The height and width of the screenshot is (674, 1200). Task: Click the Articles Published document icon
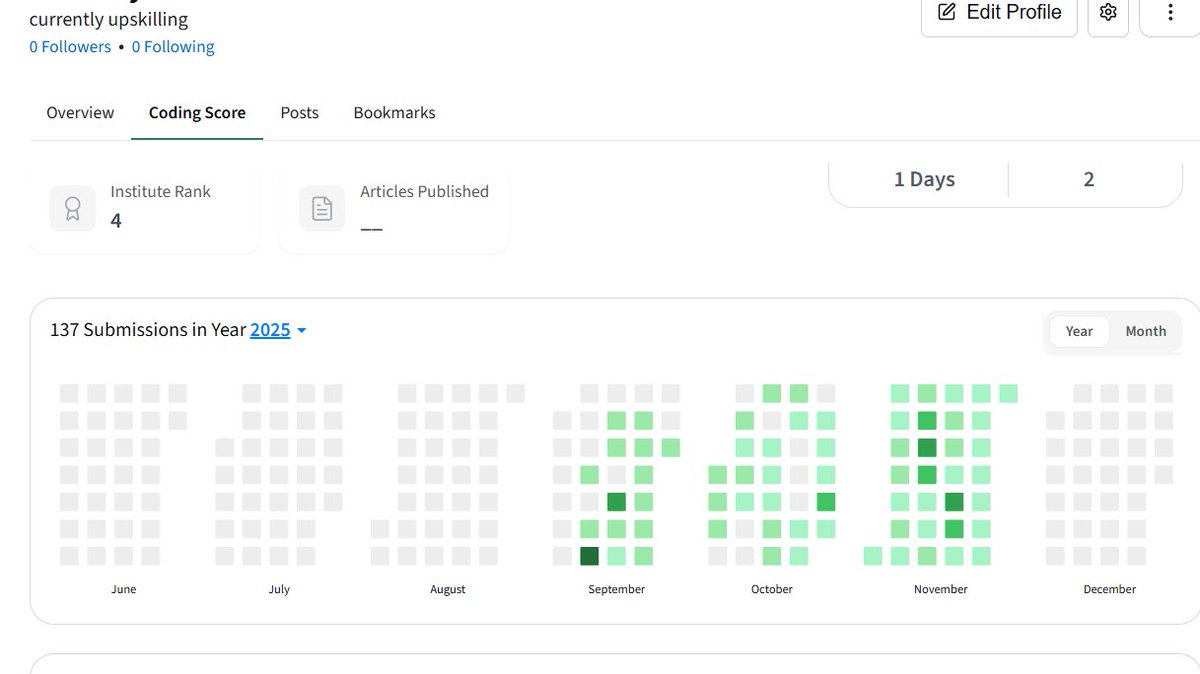322,208
